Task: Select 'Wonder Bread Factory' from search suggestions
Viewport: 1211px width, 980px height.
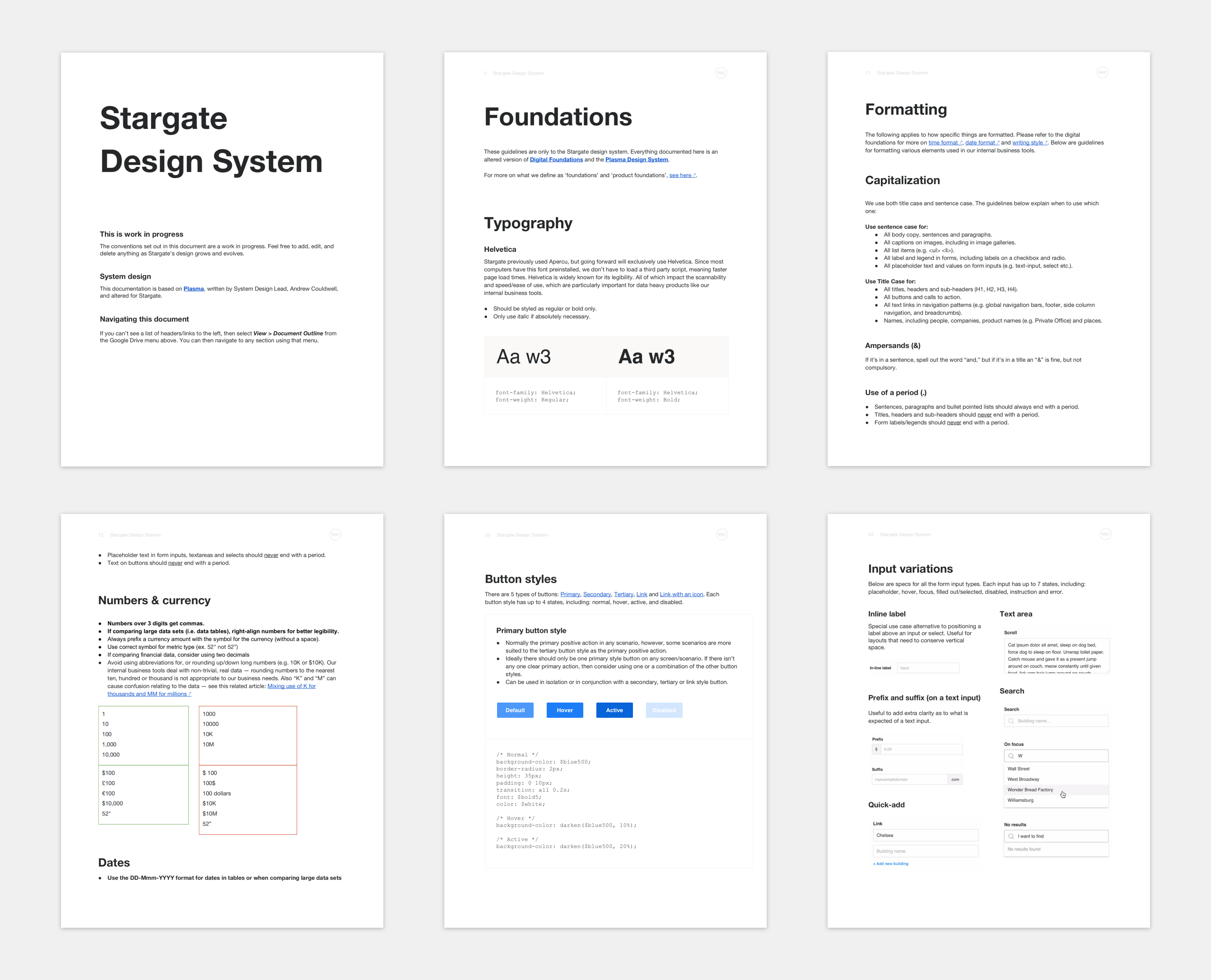Action: point(1056,790)
